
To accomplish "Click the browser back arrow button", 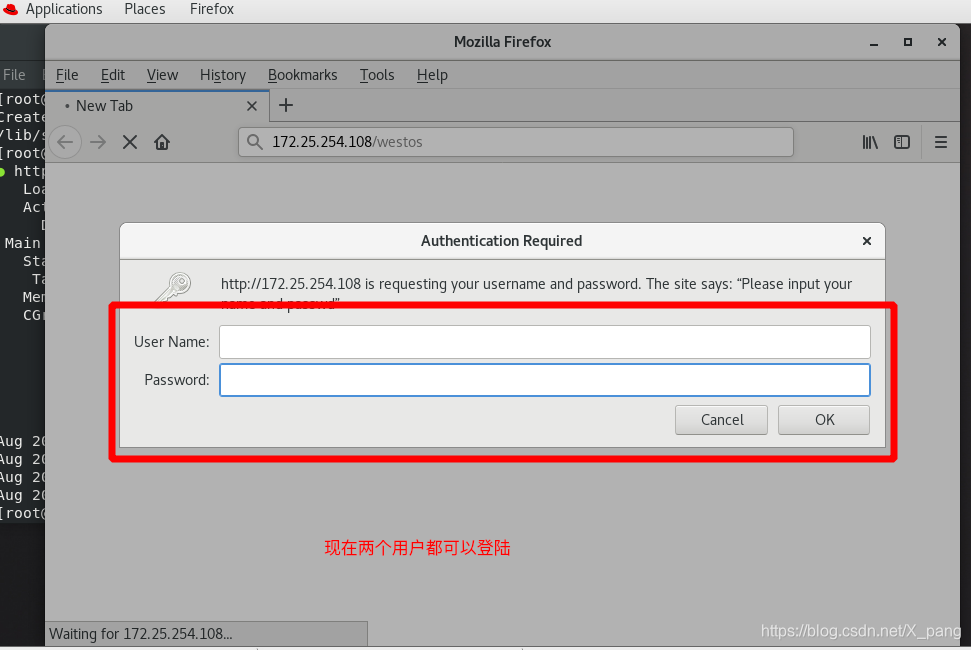I will point(65,142).
